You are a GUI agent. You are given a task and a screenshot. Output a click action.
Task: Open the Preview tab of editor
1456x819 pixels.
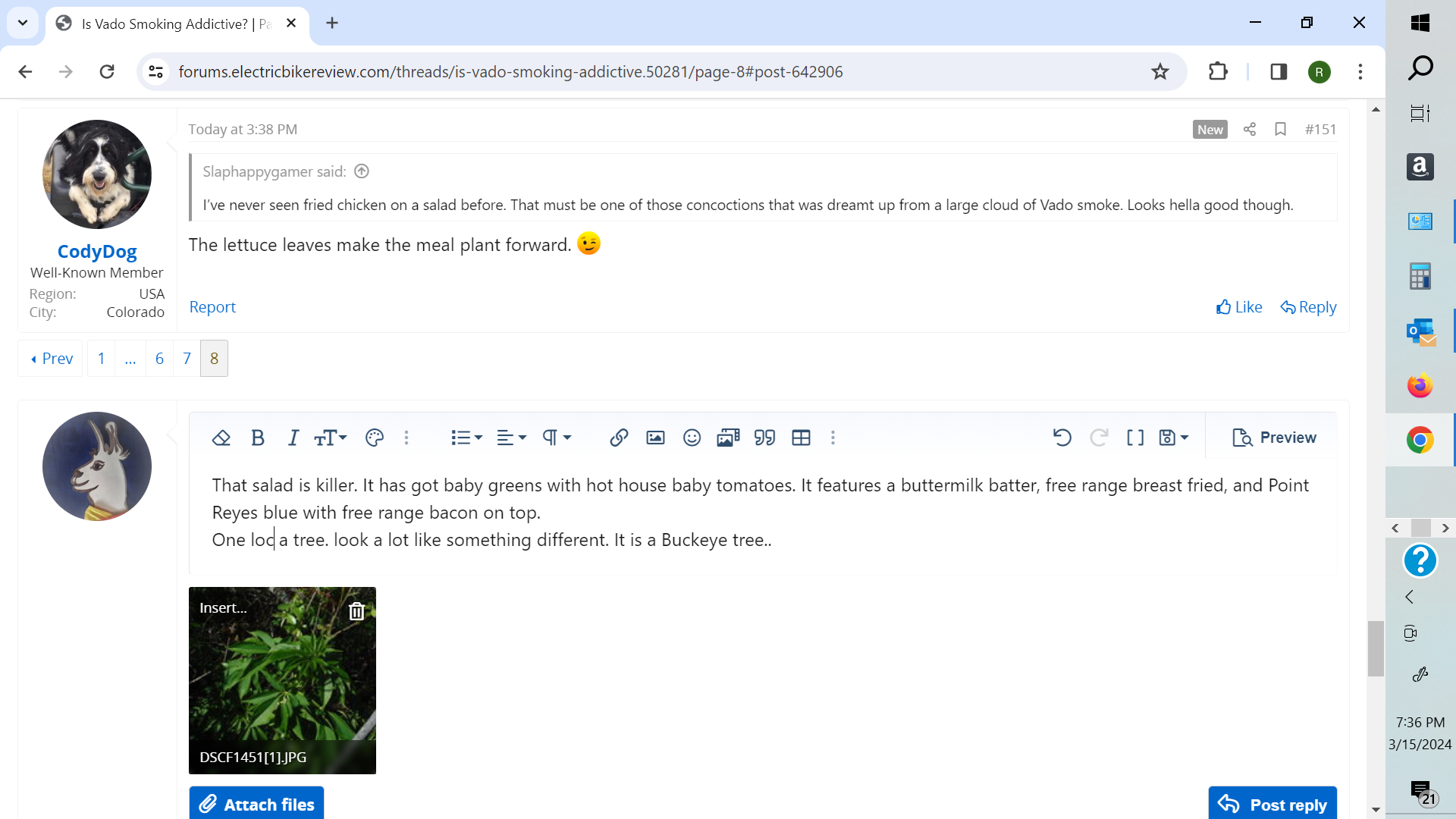click(x=1274, y=438)
